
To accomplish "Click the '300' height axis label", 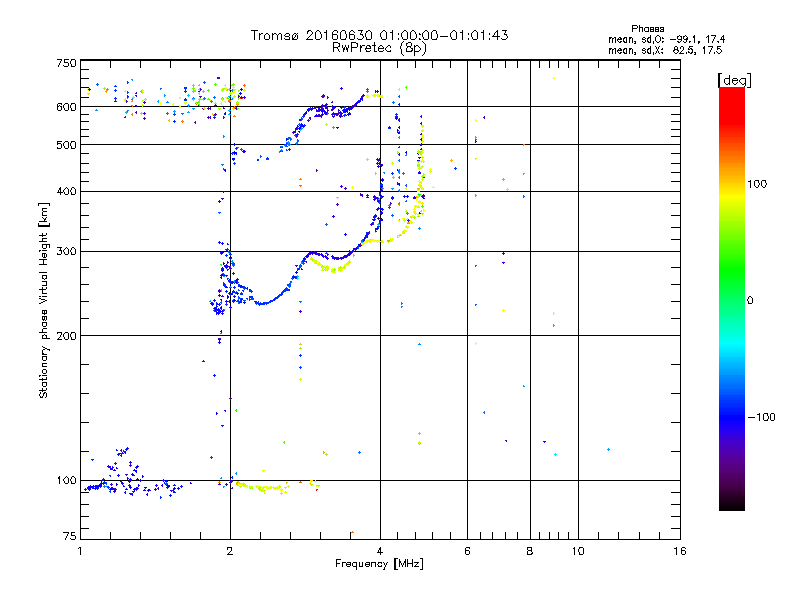I will [x=66, y=251].
